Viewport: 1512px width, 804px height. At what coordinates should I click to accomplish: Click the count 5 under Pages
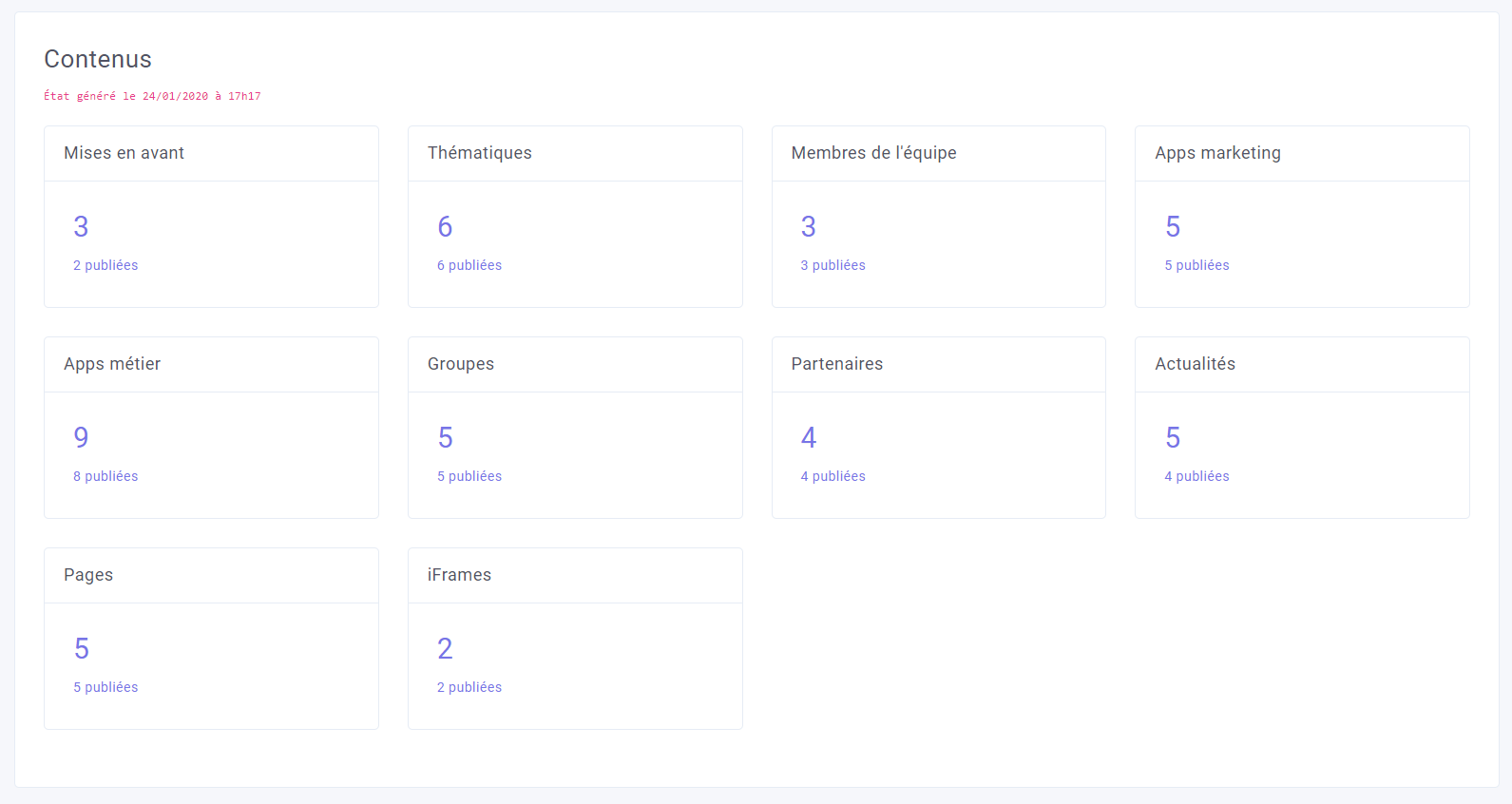click(x=81, y=648)
